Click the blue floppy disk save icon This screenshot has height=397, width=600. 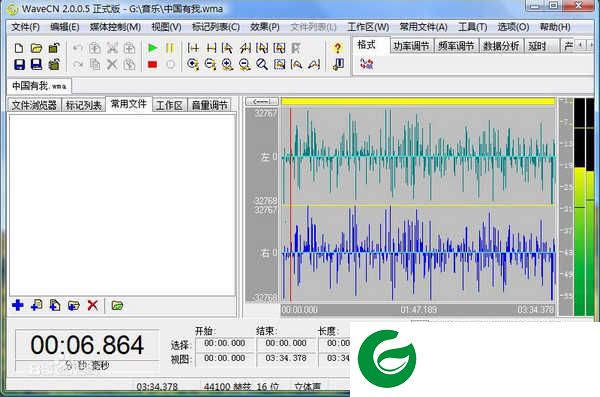19,64
